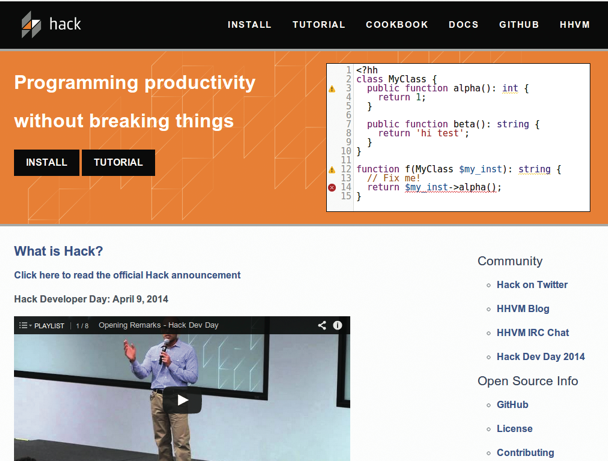Visit Hack on Twitter link
The height and width of the screenshot is (461, 608).
[x=532, y=285]
